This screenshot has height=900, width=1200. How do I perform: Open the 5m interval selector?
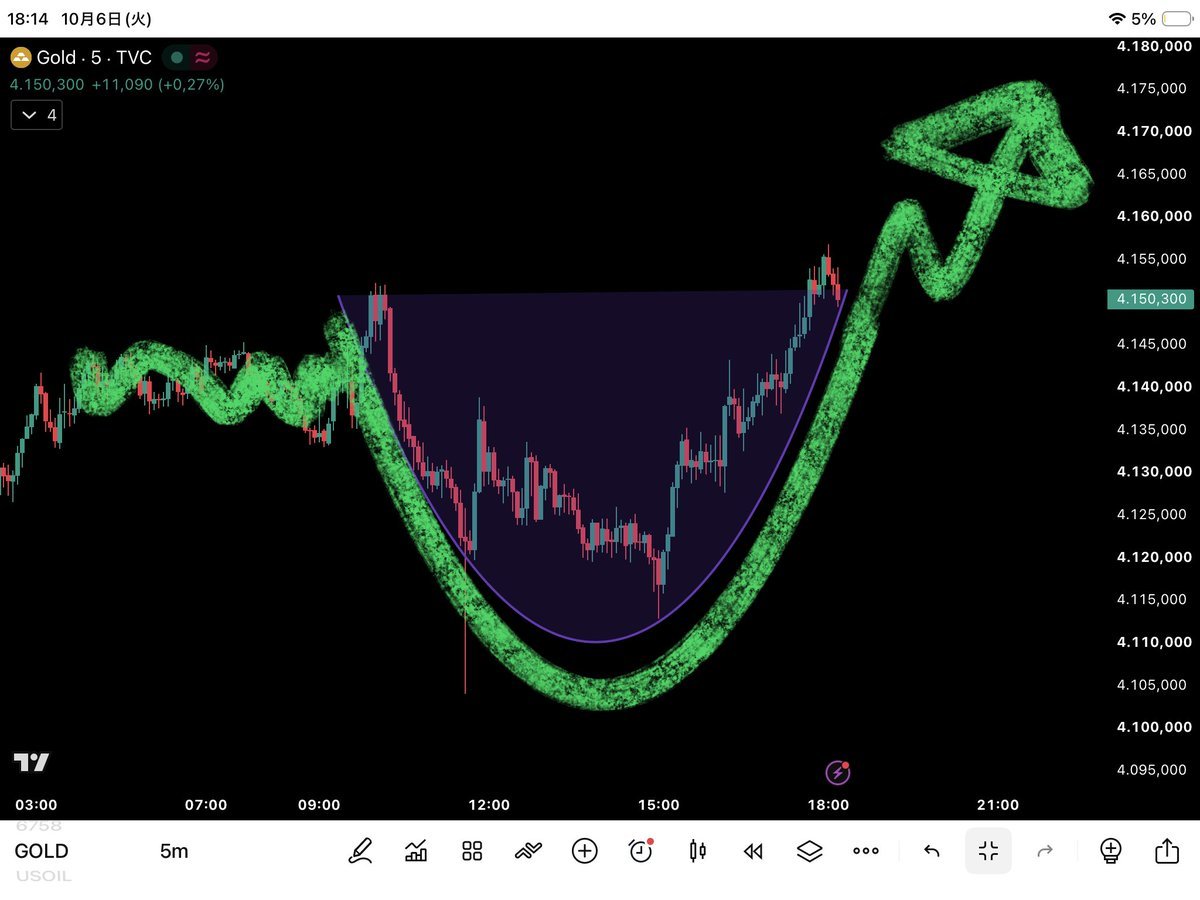click(174, 851)
